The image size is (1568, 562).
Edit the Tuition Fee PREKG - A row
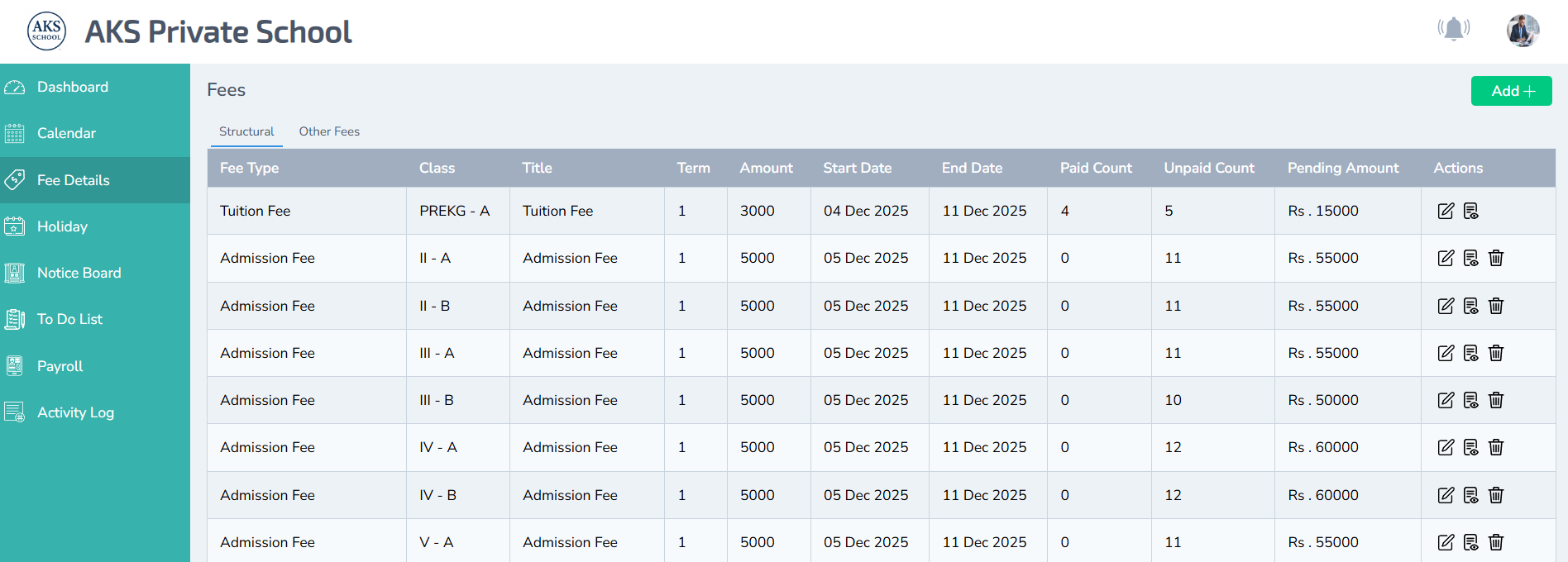pos(1446,211)
